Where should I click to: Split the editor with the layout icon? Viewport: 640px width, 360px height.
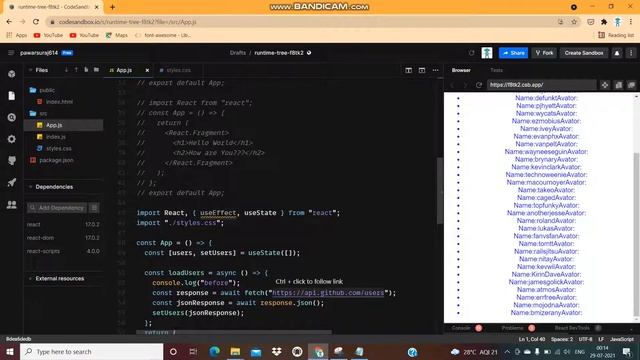tap(409, 70)
